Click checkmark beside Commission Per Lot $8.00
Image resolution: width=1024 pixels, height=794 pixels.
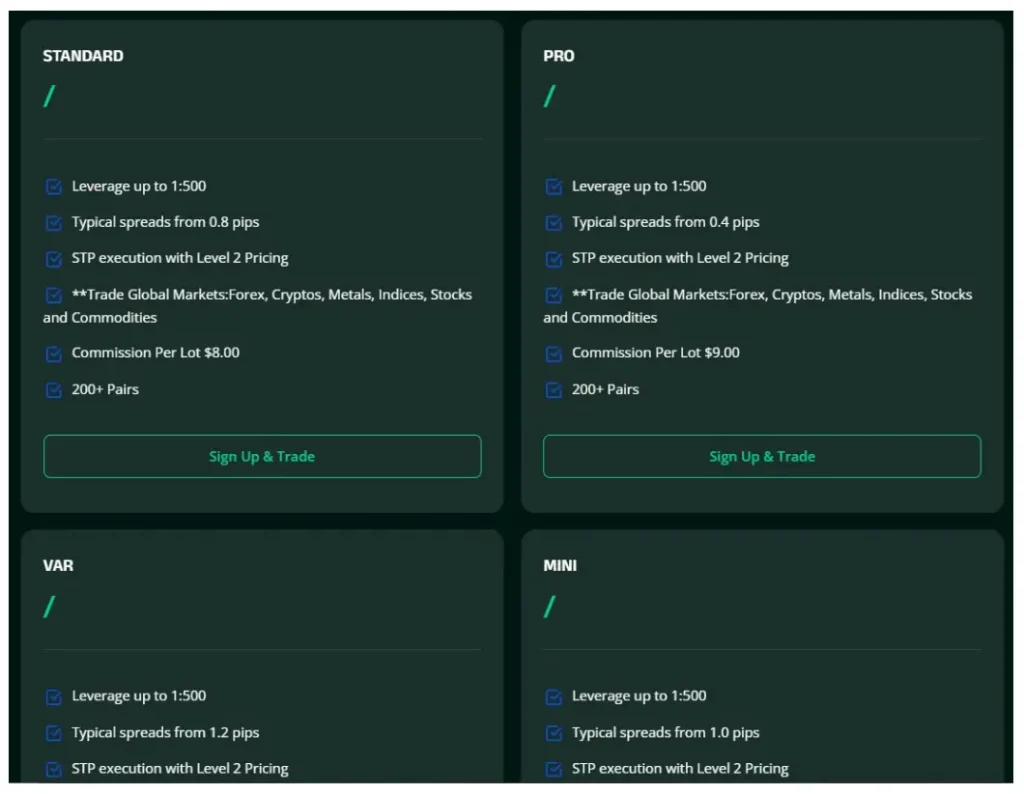pos(54,353)
